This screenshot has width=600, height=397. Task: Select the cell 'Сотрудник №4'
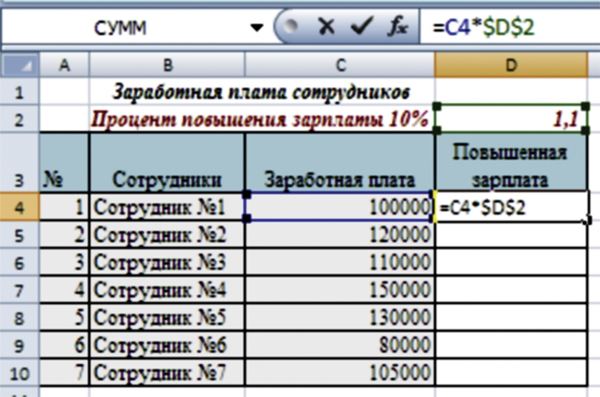pyautogui.click(x=167, y=290)
